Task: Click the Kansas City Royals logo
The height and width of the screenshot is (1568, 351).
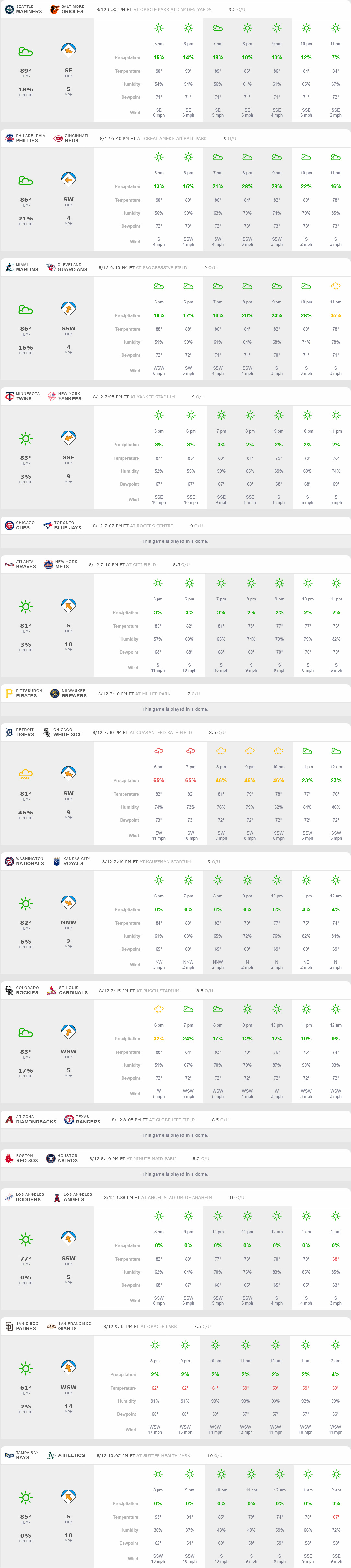Action: 57,861
